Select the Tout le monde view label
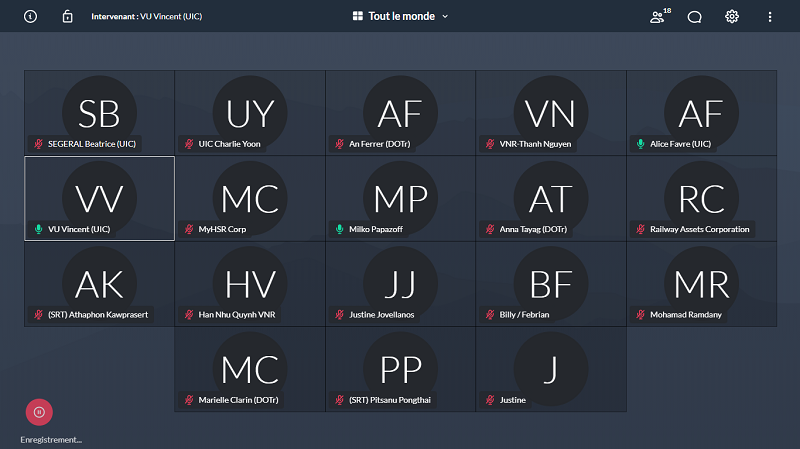 click(x=401, y=16)
